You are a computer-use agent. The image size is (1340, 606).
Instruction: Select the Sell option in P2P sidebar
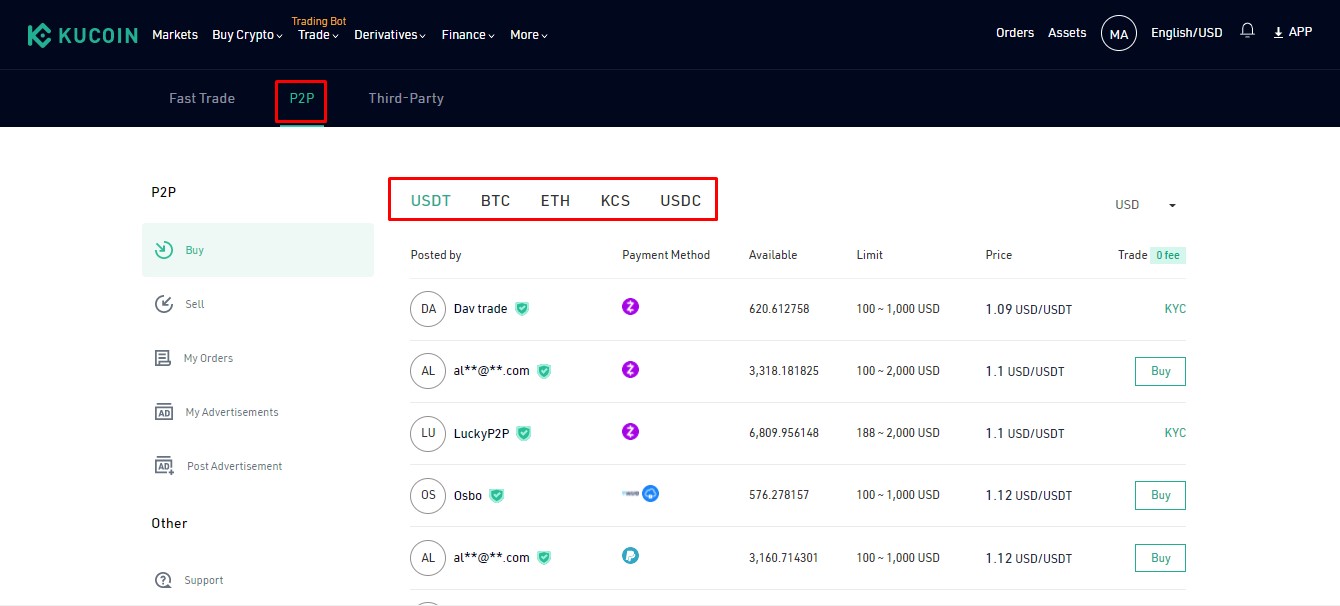193,303
